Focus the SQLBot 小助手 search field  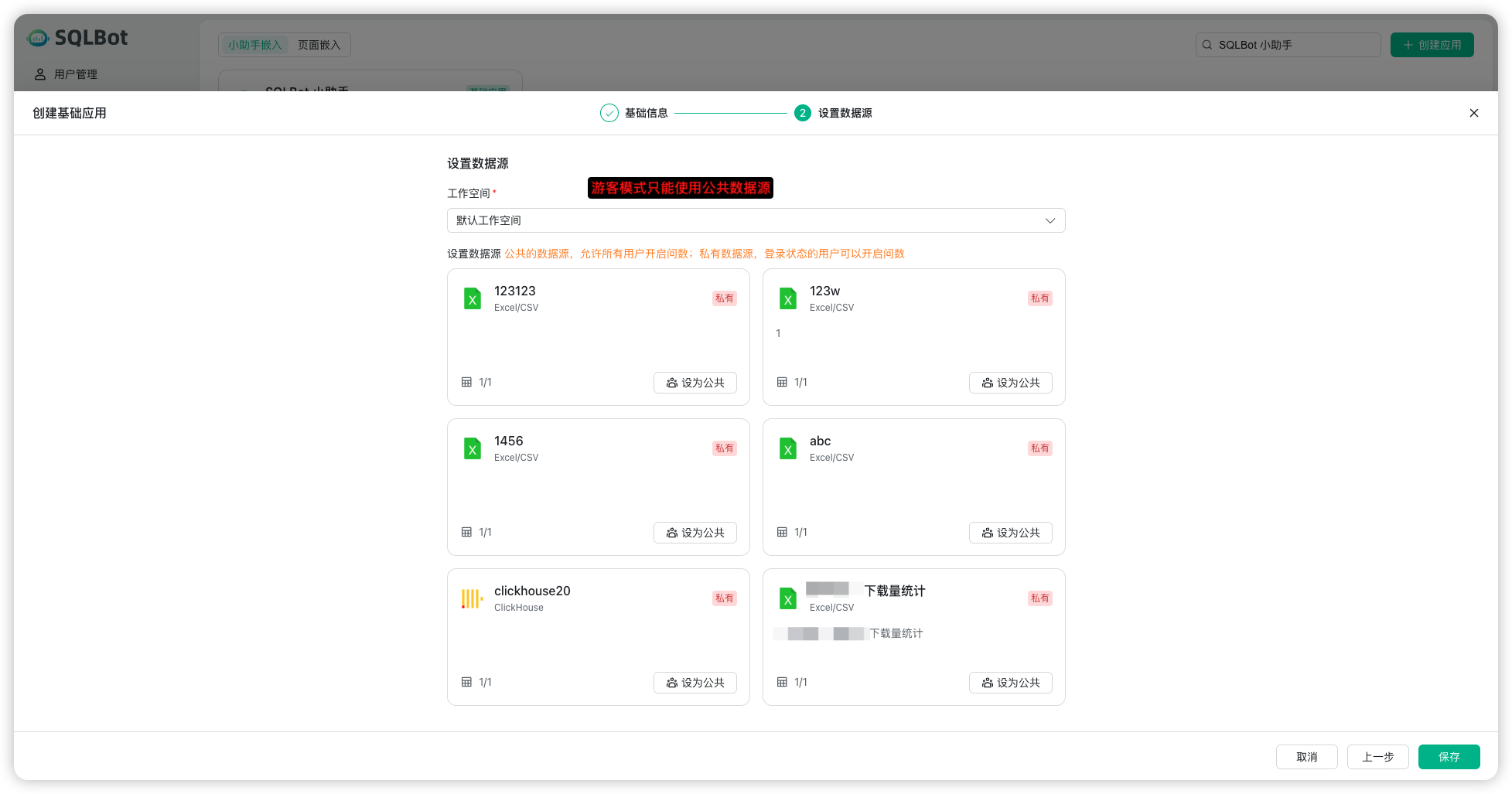tap(1295, 45)
